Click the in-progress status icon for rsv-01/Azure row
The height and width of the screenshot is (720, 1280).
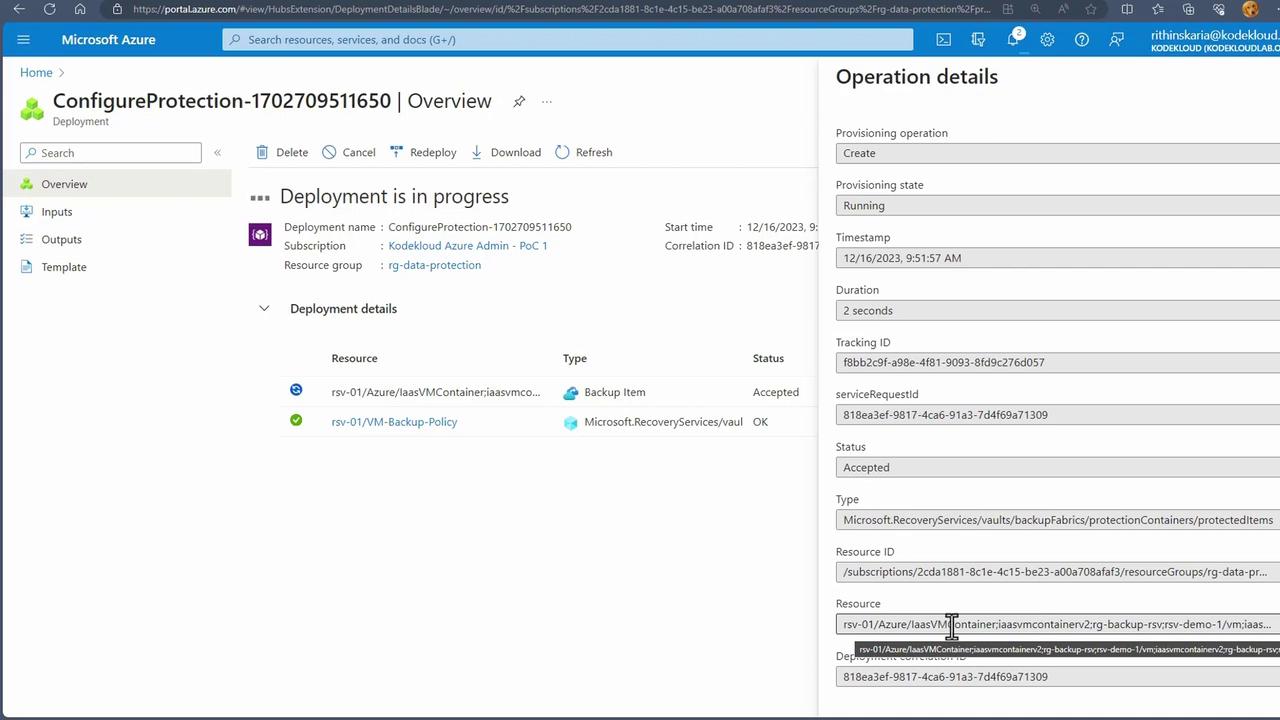click(x=296, y=390)
